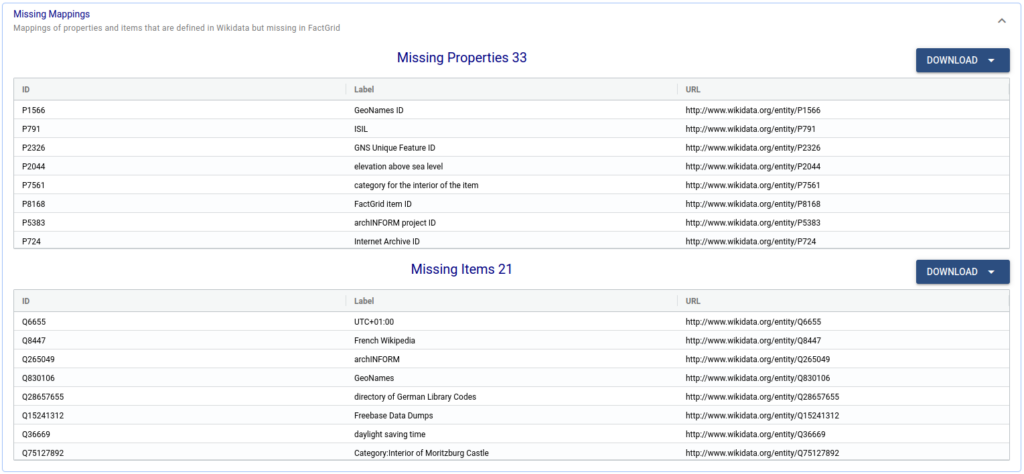Open Missing Properties download dropdown arrow
The height and width of the screenshot is (474, 1024).
pyautogui.click(x=991, y=61)
